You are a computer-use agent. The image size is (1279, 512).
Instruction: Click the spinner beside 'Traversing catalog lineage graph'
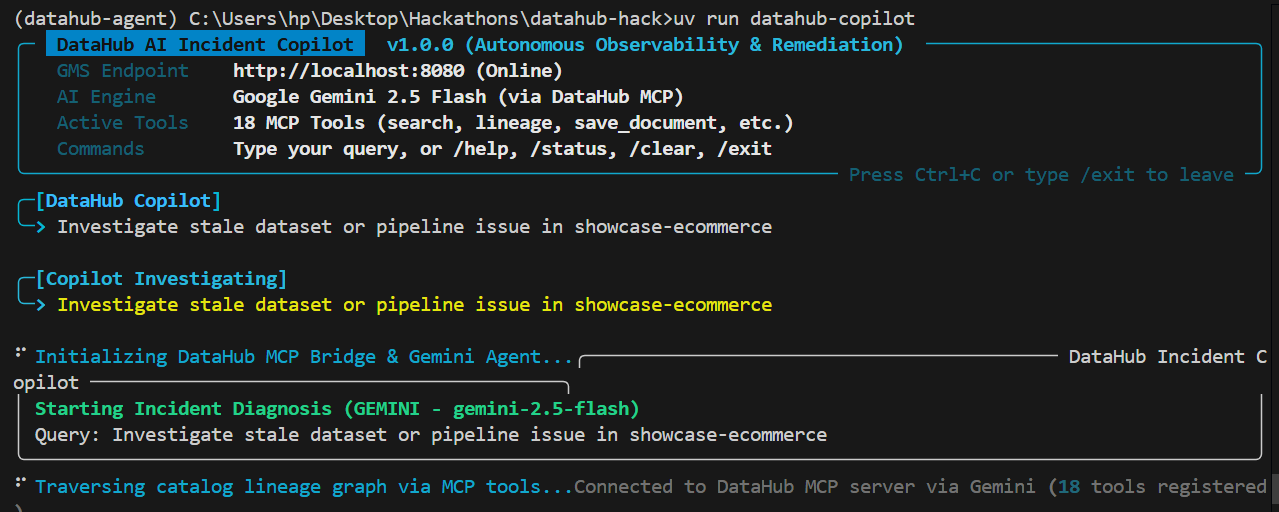click(20, 484)
